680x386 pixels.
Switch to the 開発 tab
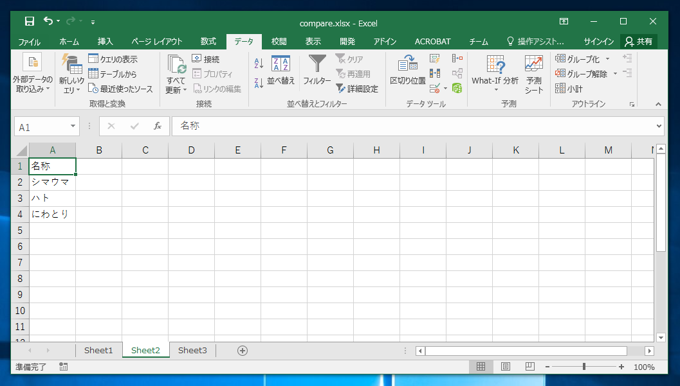pos(347,42)
